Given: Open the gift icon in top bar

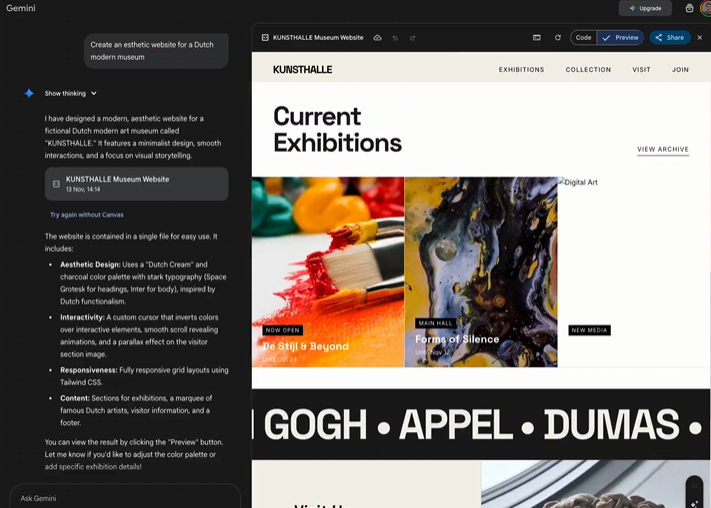Looking at the screenshot, I should [x=689, y=8].
